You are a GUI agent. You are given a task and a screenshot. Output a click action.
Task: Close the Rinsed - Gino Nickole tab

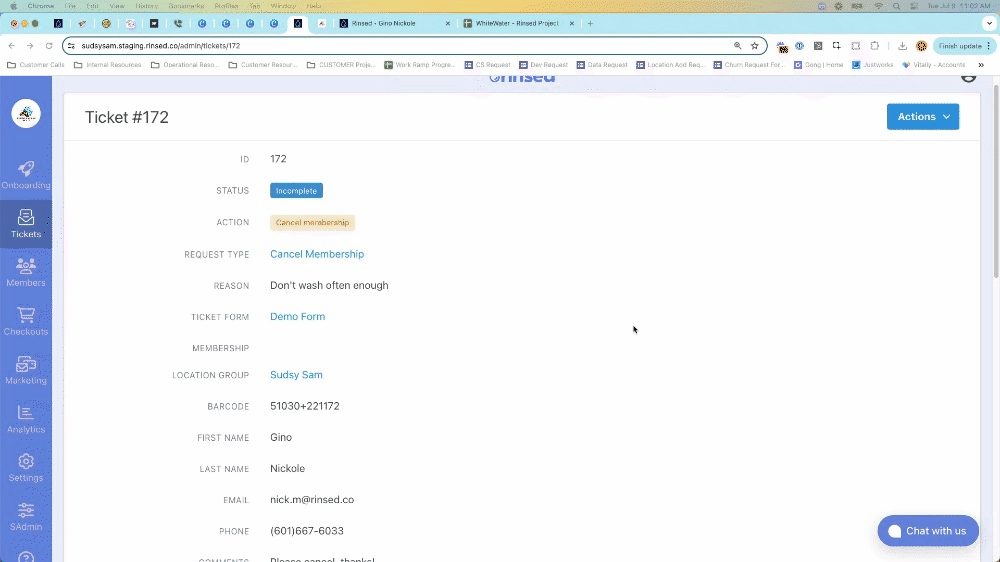click(x=447, y=24)
